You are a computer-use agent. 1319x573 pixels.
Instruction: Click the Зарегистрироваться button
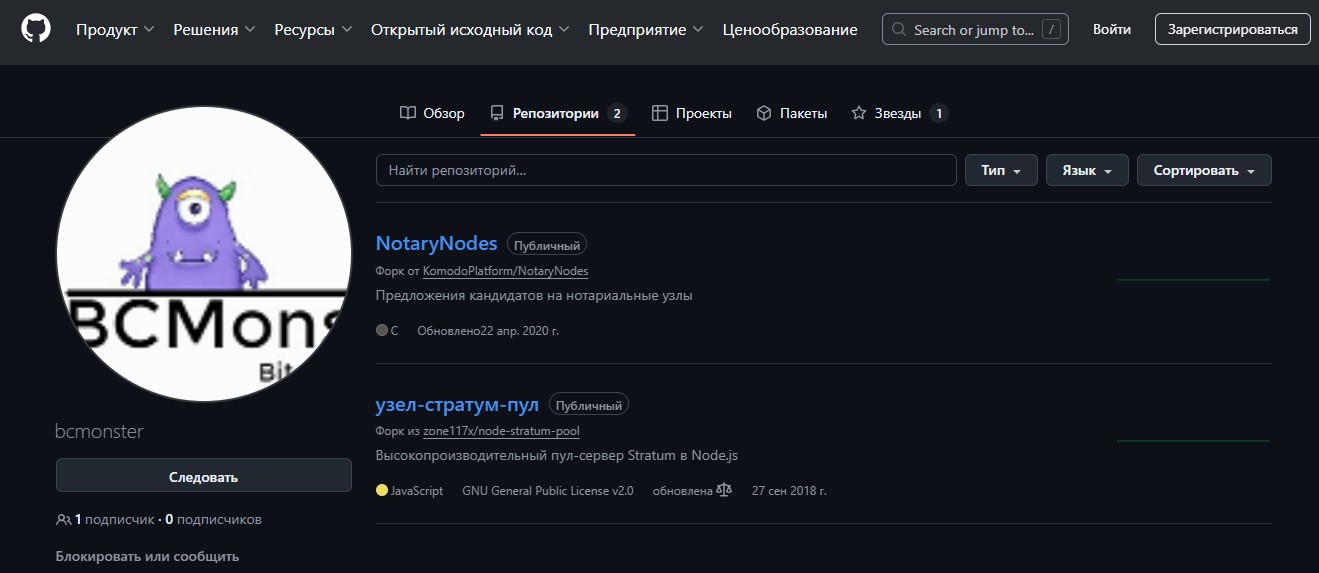pyautogui.click(x=1232, y=30)
